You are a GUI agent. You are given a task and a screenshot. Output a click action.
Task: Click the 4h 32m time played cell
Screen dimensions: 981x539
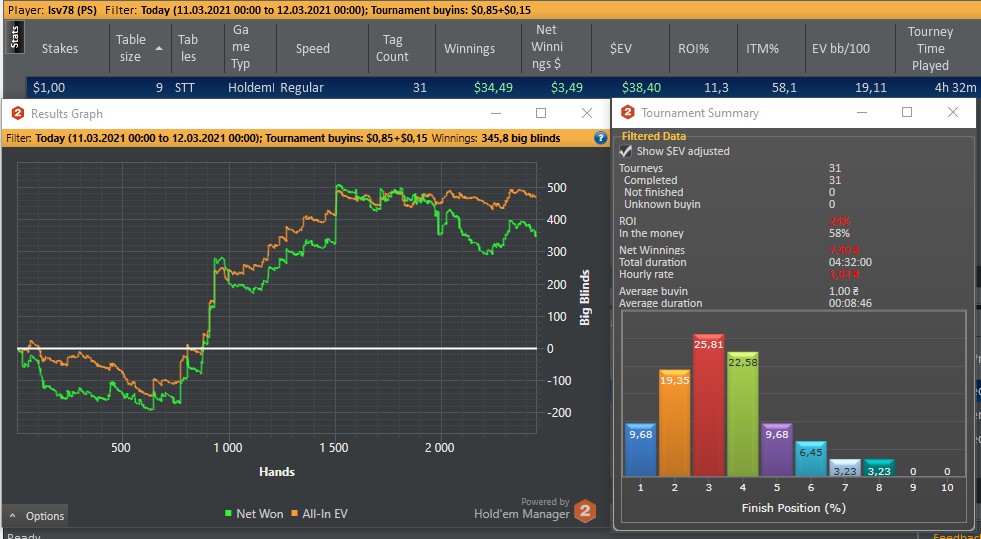pos(955,88)
